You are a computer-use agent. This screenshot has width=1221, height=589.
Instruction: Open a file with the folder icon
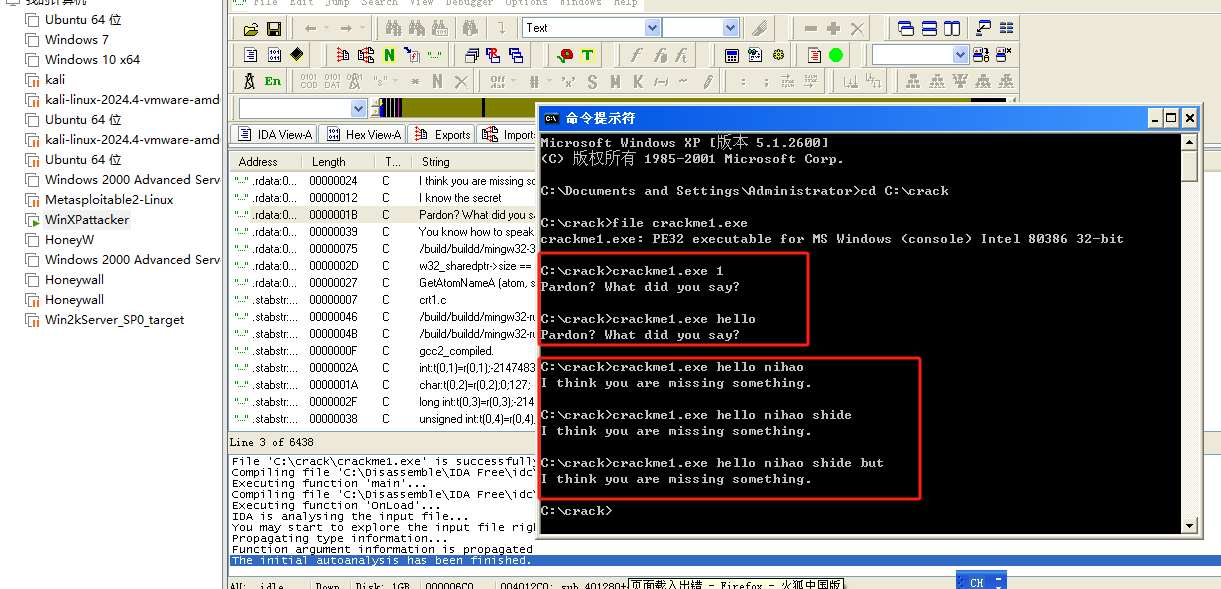click(x=250, y=28)
